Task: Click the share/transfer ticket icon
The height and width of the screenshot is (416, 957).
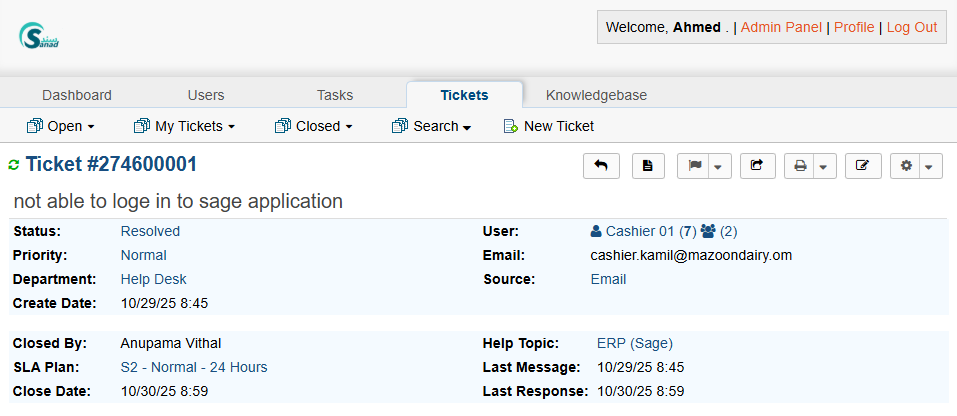Action: (757, 166)
